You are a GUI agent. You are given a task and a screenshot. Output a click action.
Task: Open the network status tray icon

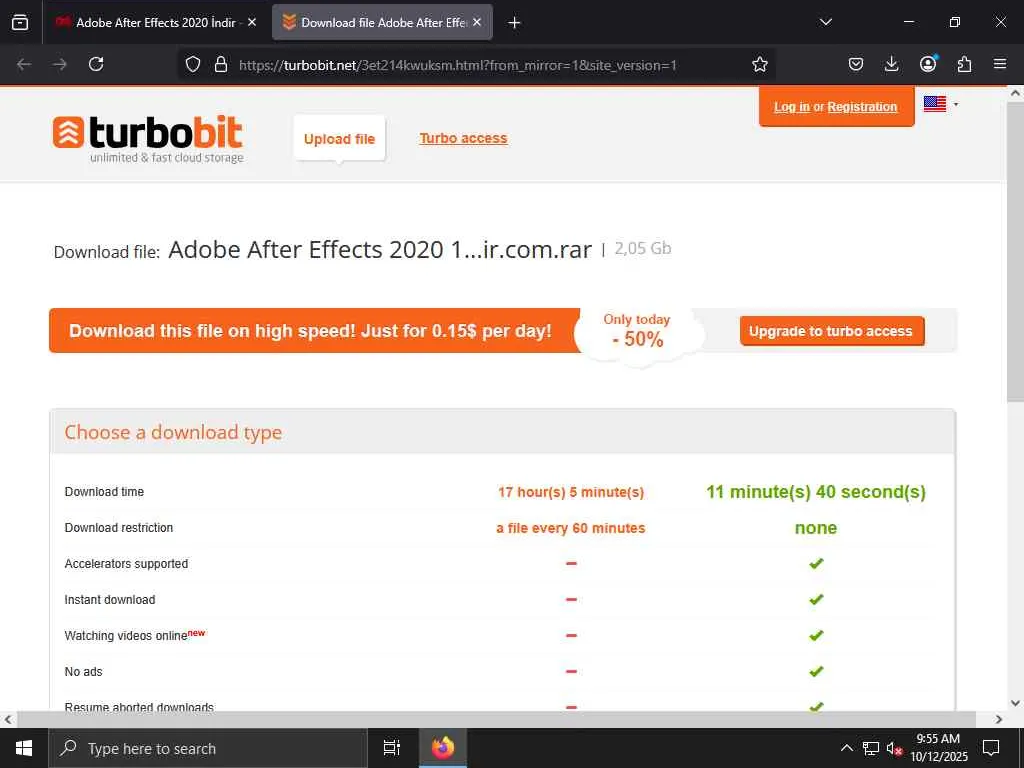point(871,748)
